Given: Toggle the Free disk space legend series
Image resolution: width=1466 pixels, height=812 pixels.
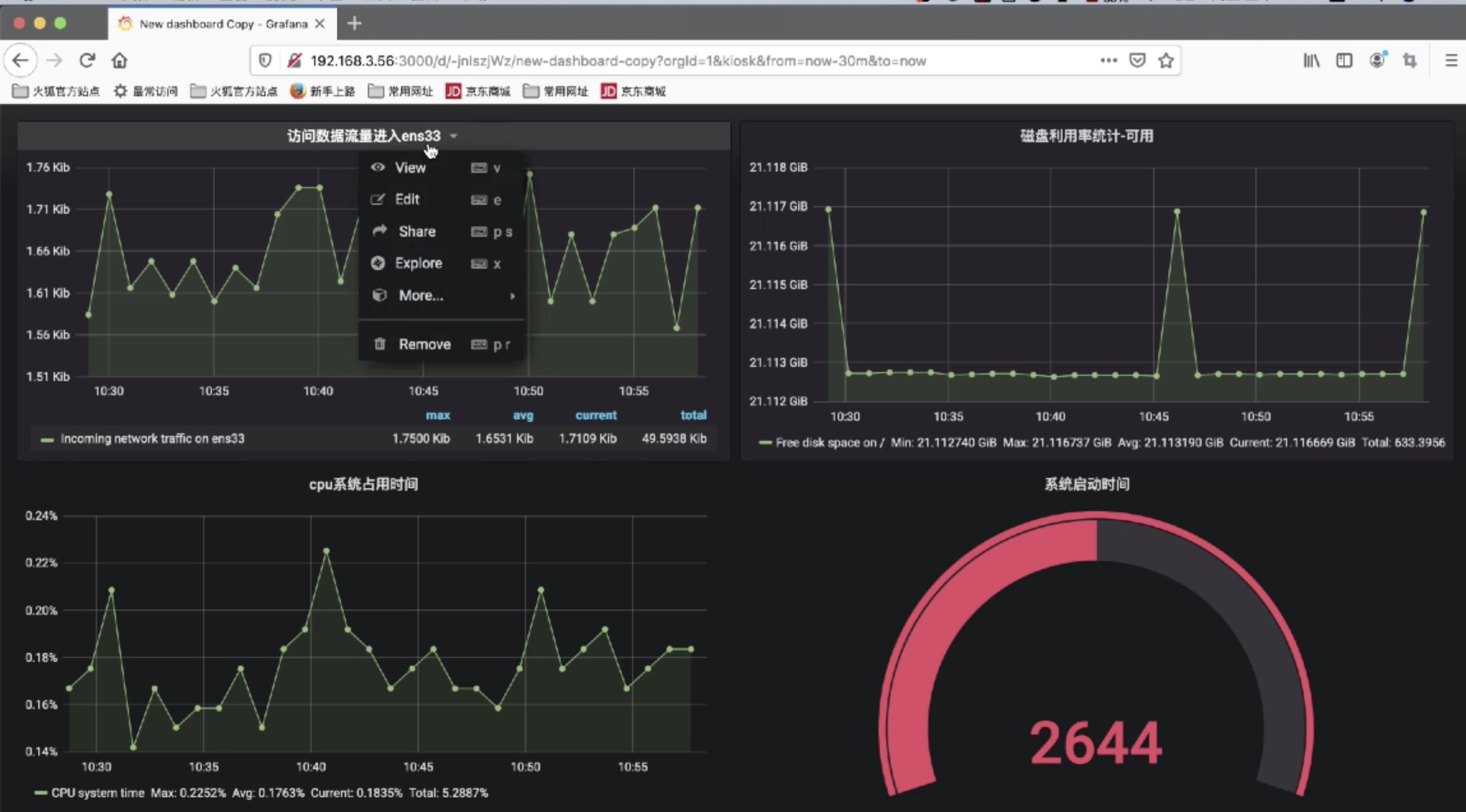Looking at the screenshot, I should coord(829,443).
